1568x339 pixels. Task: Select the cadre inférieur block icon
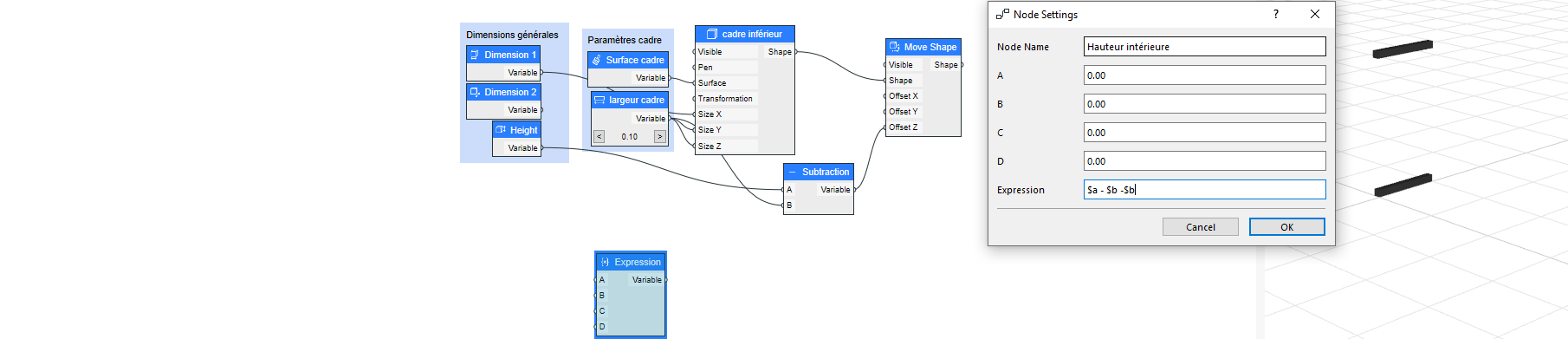tap(712, 34)
